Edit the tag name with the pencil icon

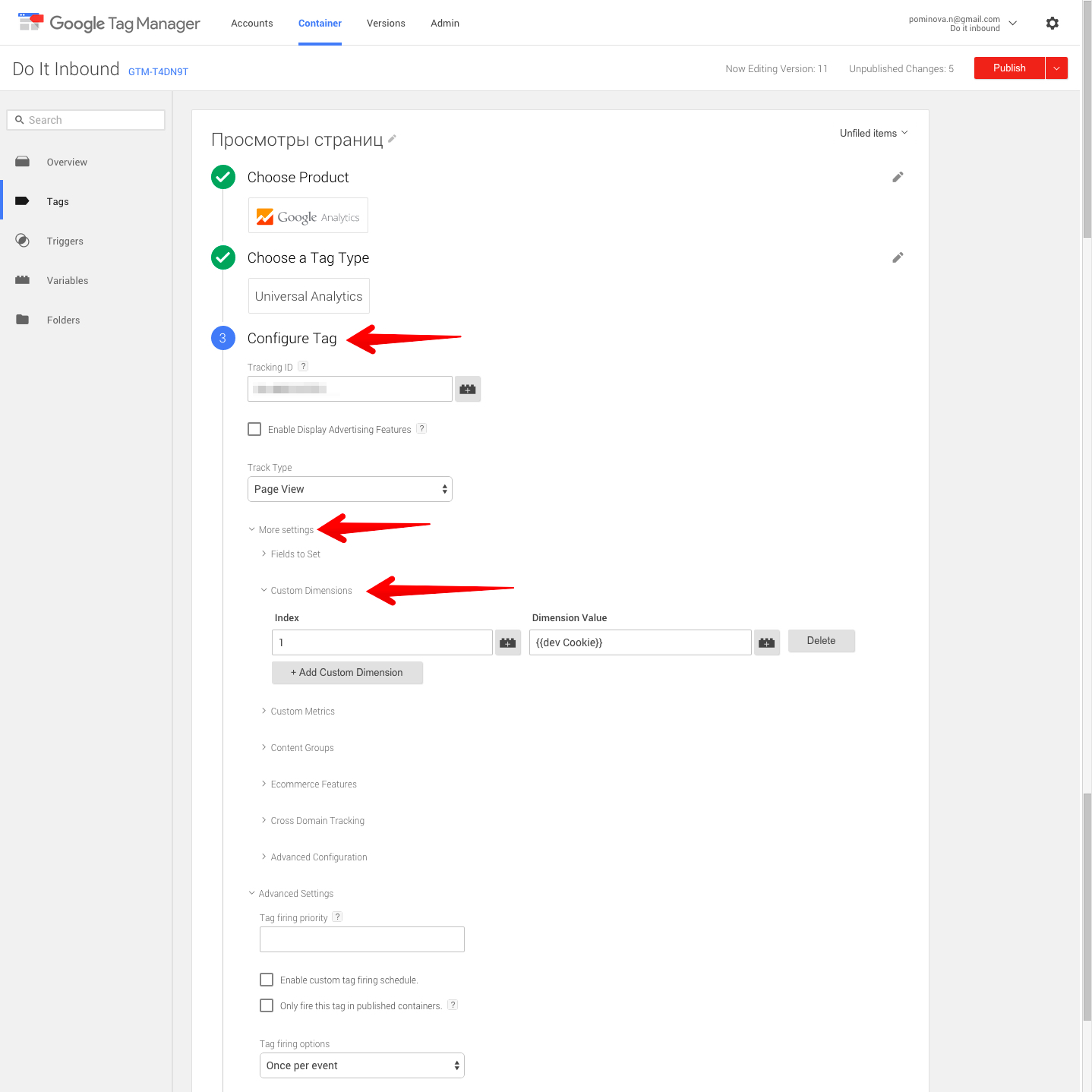tap(392, 138)
